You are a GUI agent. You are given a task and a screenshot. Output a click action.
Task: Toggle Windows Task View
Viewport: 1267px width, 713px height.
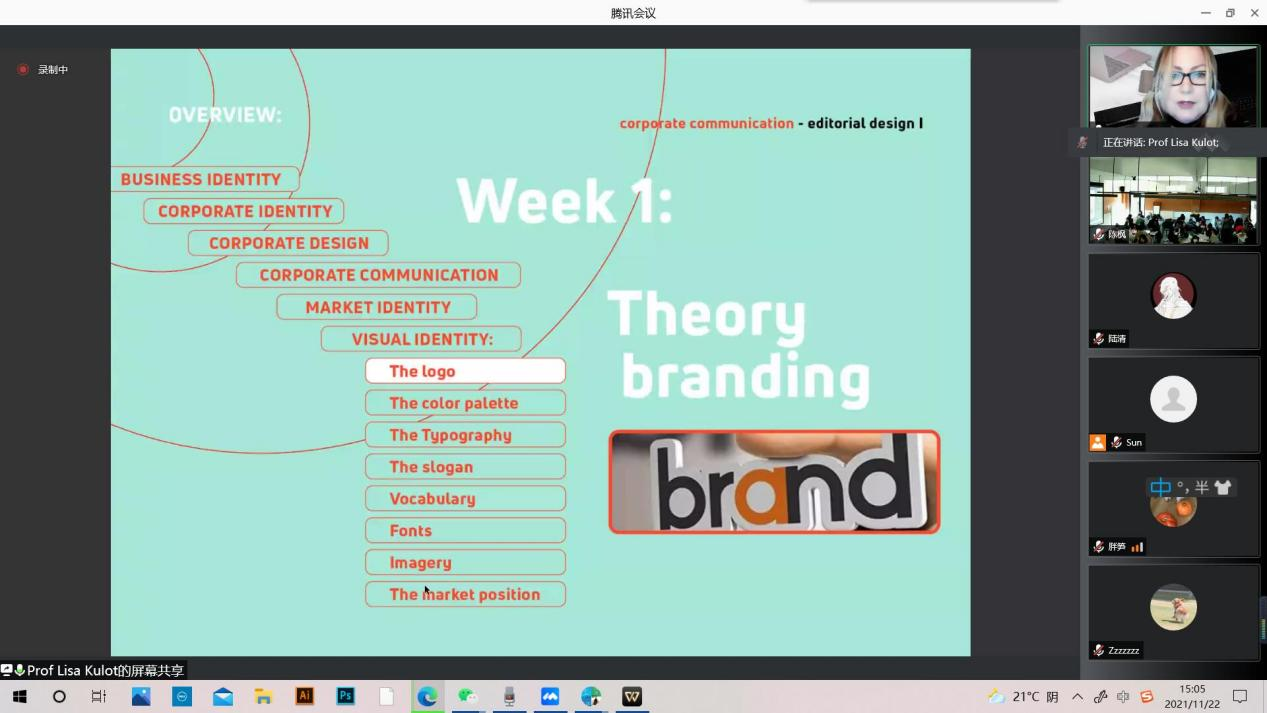click(x=99, y=696)
